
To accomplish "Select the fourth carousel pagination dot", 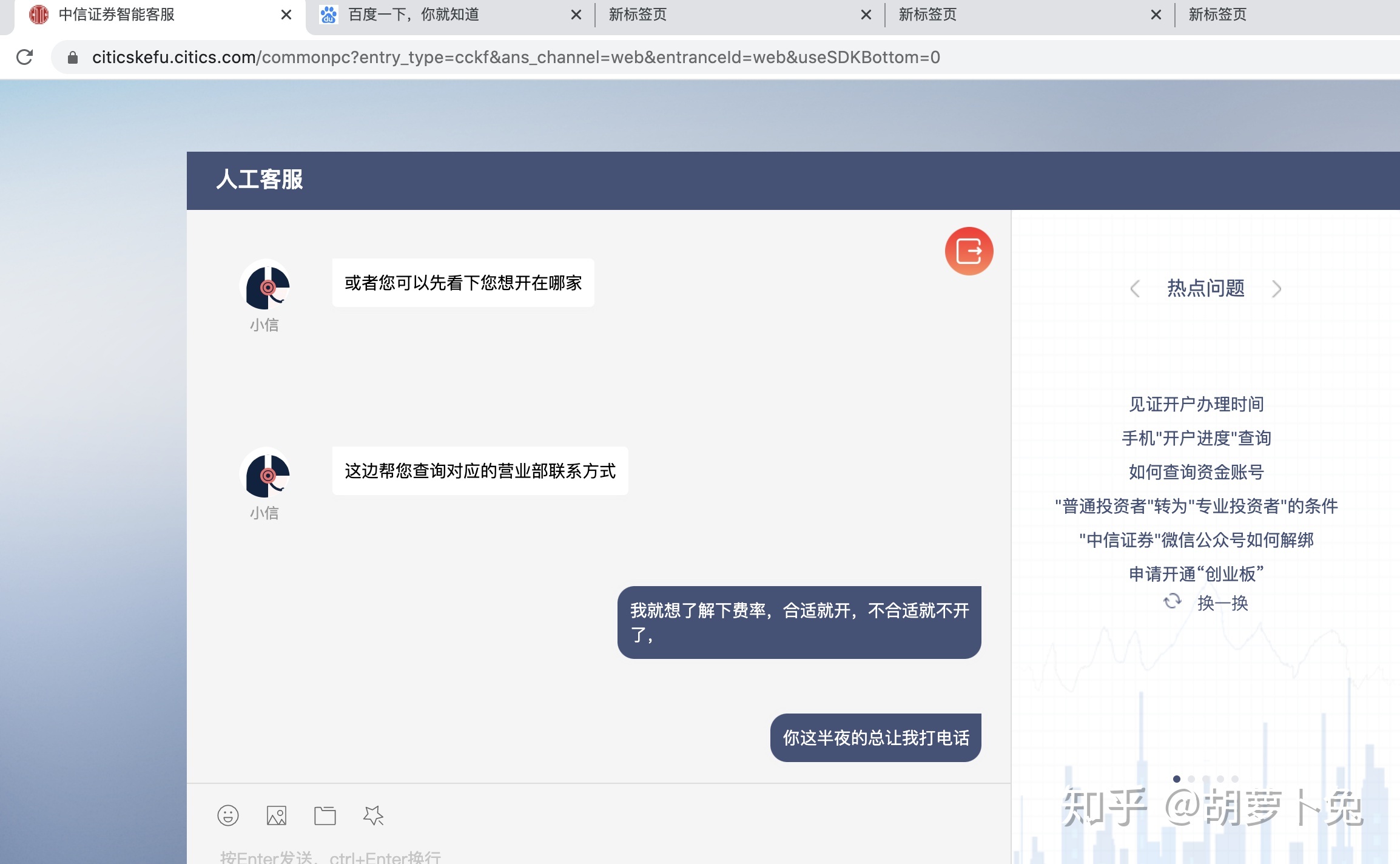I will pyautogui.click(x=1220, y=778).
